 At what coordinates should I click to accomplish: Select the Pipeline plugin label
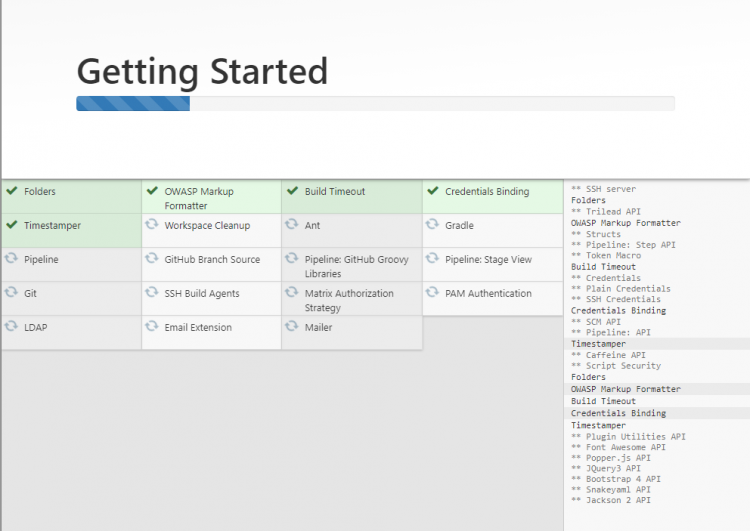(41, 259)
